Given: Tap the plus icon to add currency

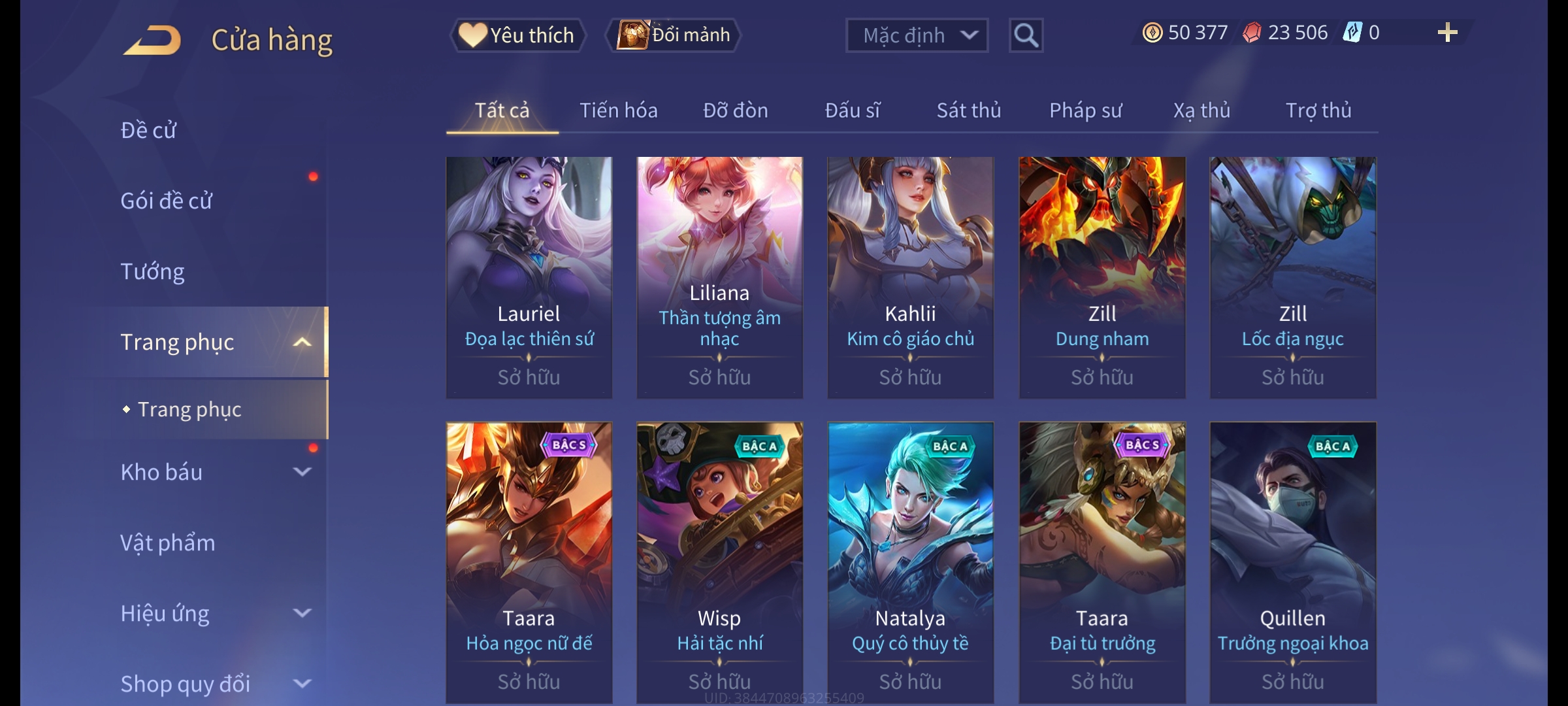Looking at the screenshot, I should click(x=1447, y=33).
